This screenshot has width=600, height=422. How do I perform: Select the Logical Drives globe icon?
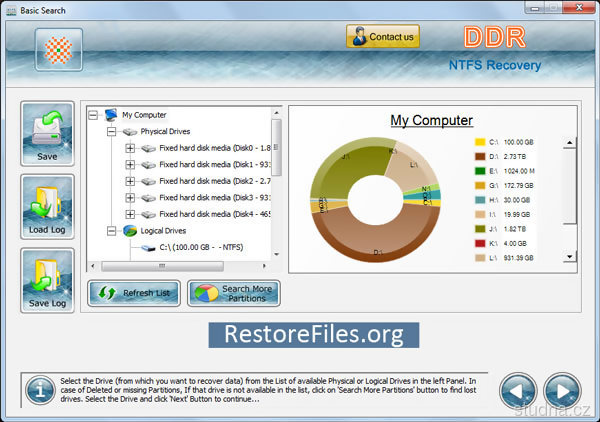[130, 231]
